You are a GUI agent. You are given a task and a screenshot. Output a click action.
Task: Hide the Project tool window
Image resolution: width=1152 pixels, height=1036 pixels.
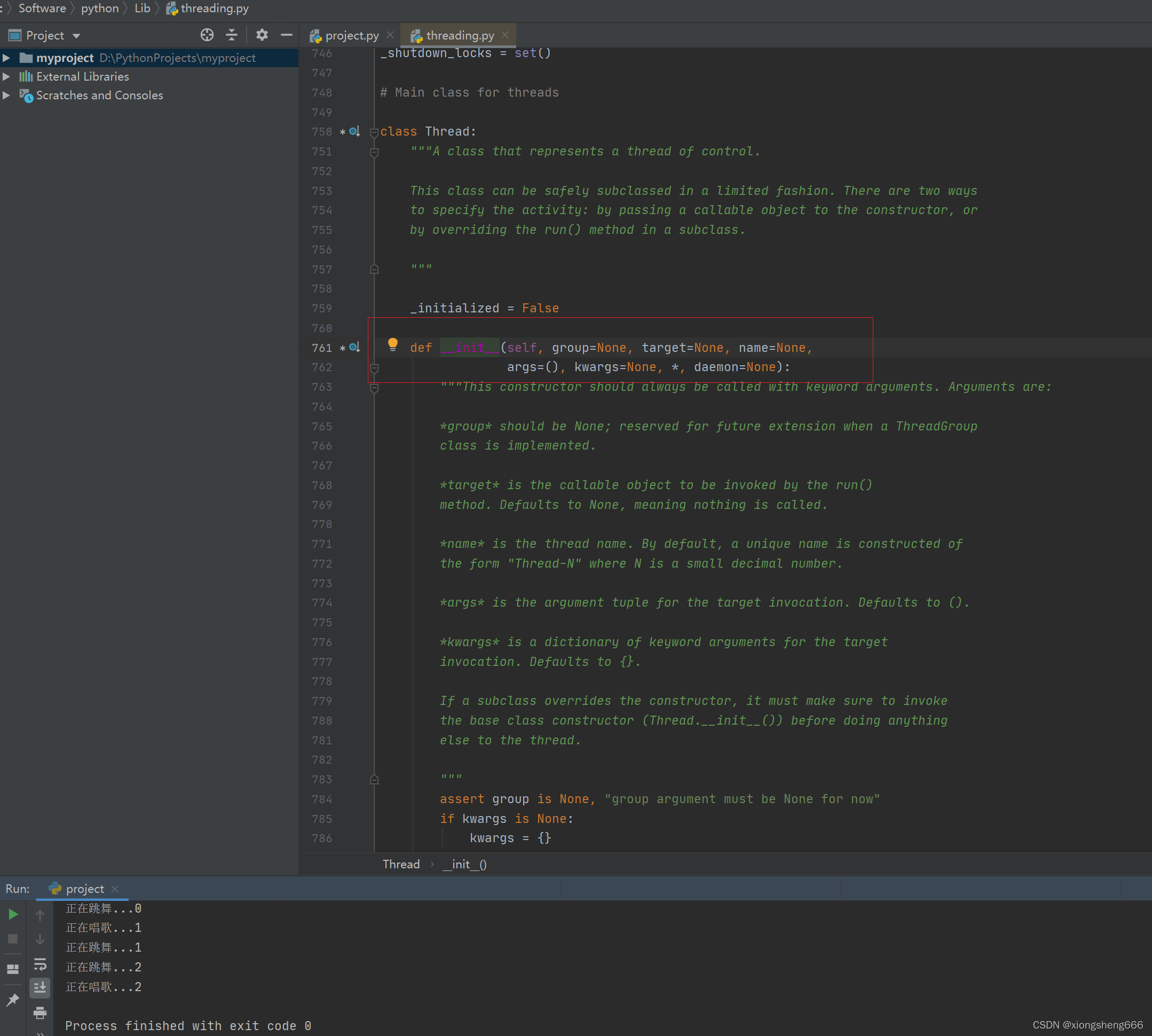tap(287, 35)
